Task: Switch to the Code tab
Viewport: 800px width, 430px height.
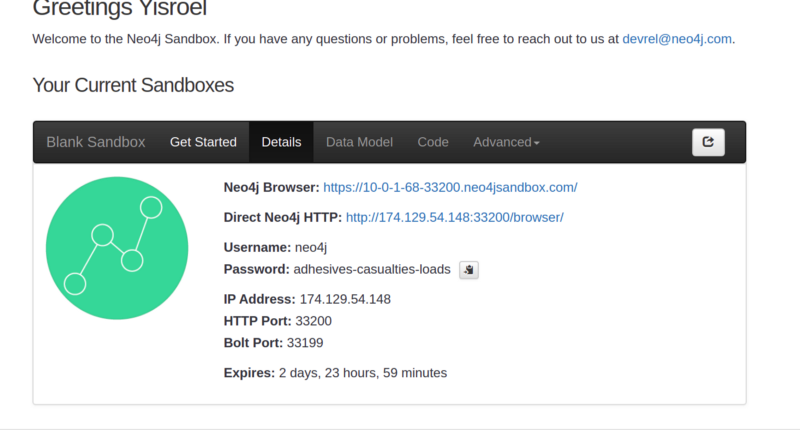Action: tap(433, 142)
